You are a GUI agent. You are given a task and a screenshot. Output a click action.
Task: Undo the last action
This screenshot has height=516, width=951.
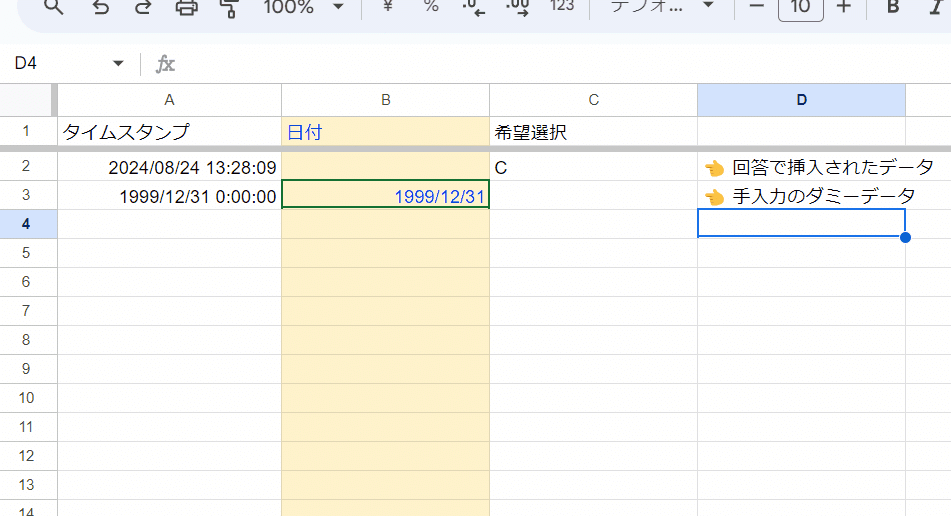click(x=101, y=7)
